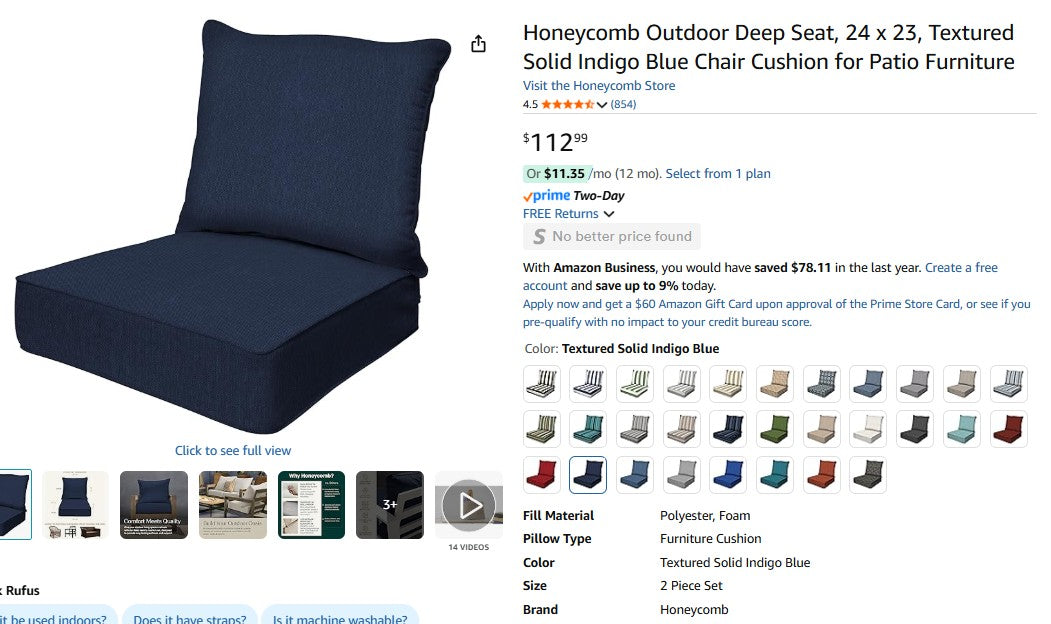
Task: Play the product video thumbnail
Action: tap(469, 505)
